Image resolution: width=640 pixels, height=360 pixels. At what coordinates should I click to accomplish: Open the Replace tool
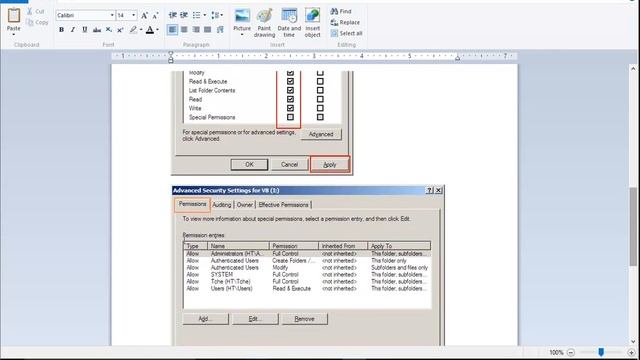pos(345,22)
